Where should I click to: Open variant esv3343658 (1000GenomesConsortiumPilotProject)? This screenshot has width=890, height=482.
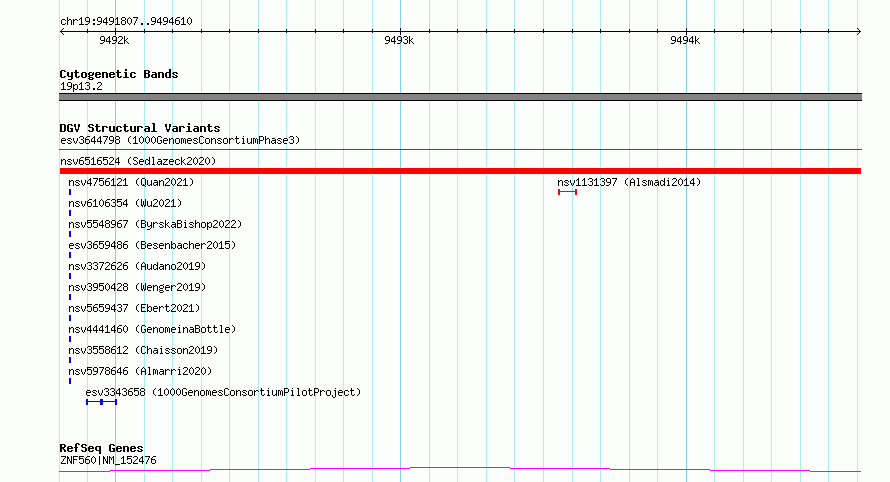pos(223,392)
